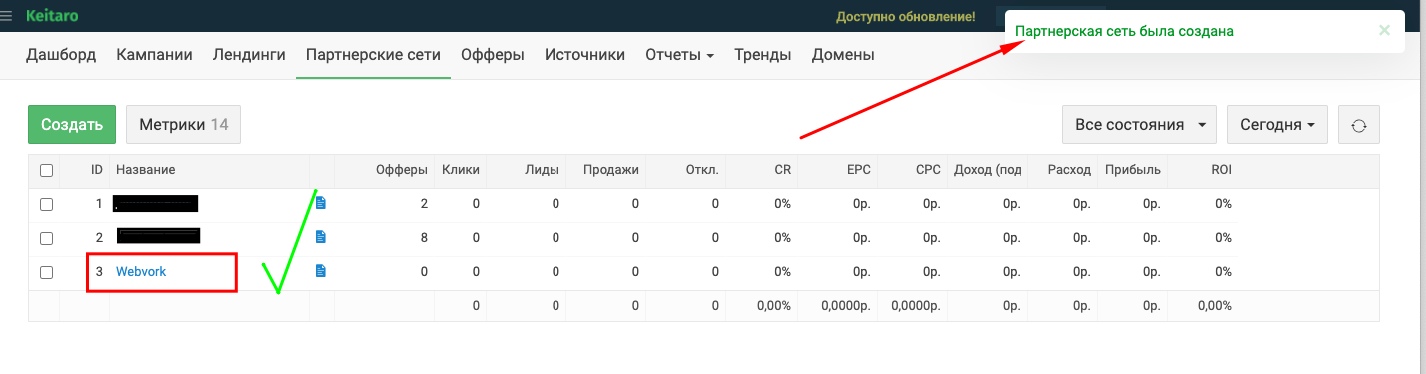Screen dimensions: 1426x374
Task: Tick the checkbox for the Webvork row
Action: (x=46, y=272)
